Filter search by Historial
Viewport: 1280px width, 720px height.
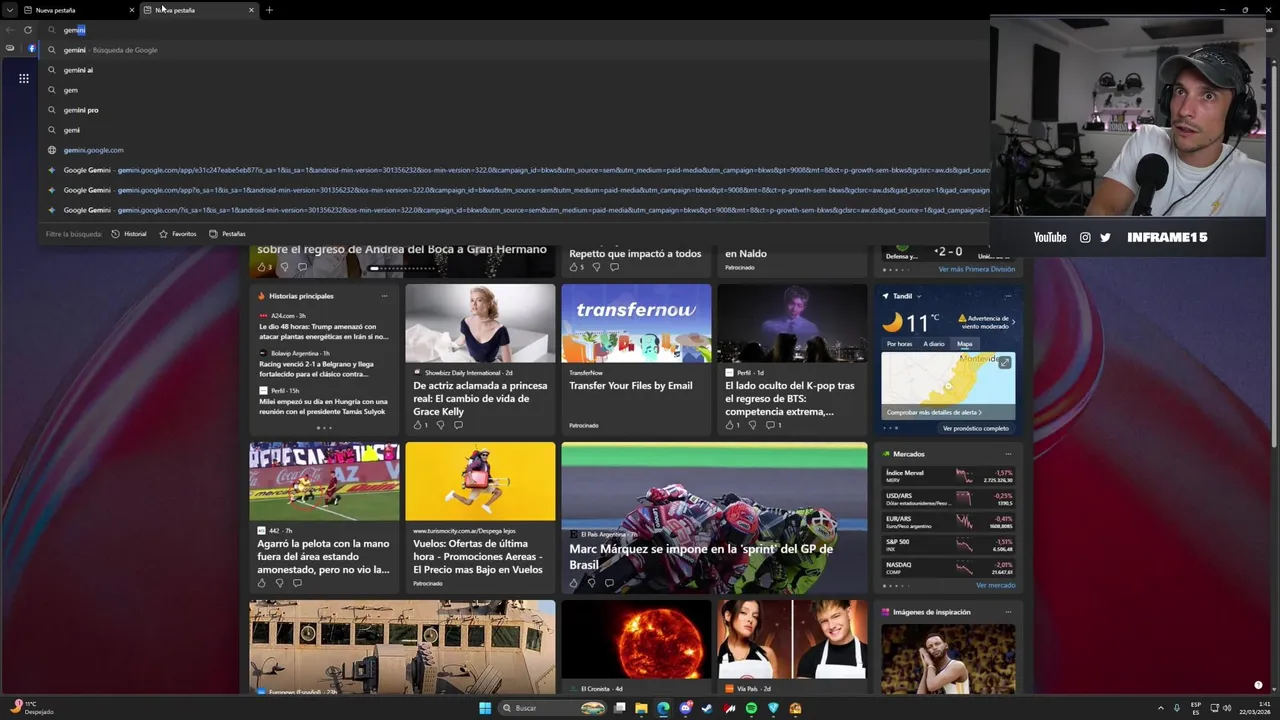click(x=129, y=234)
